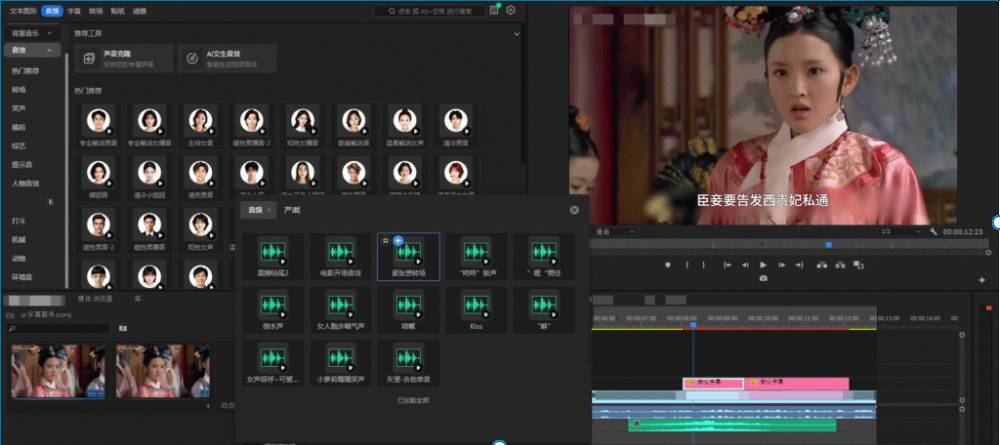Select 提示音 in the sidebar
The width and height of the screenshot is (1000, 445).
(x=22, y=164)
